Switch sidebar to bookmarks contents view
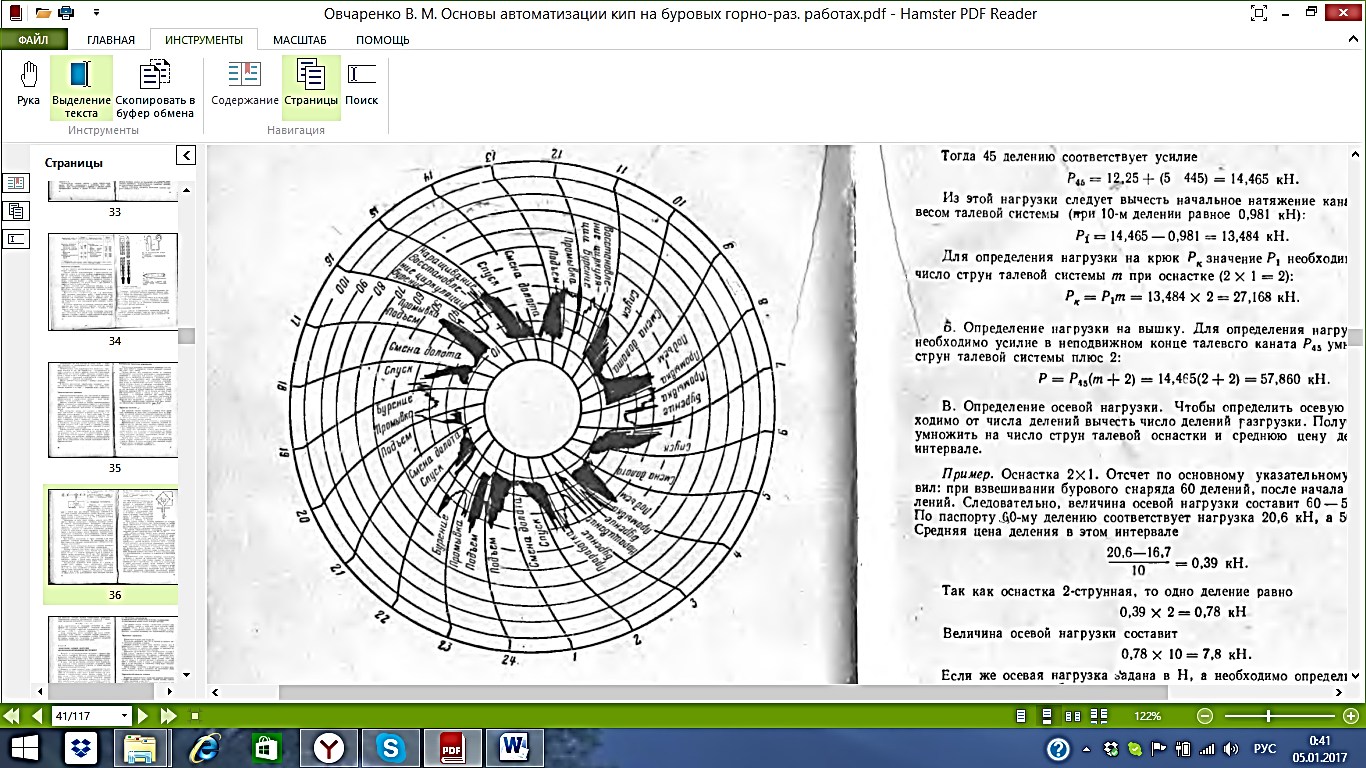The height and width of the screenshot is (768, 1366). coord(18,183)
